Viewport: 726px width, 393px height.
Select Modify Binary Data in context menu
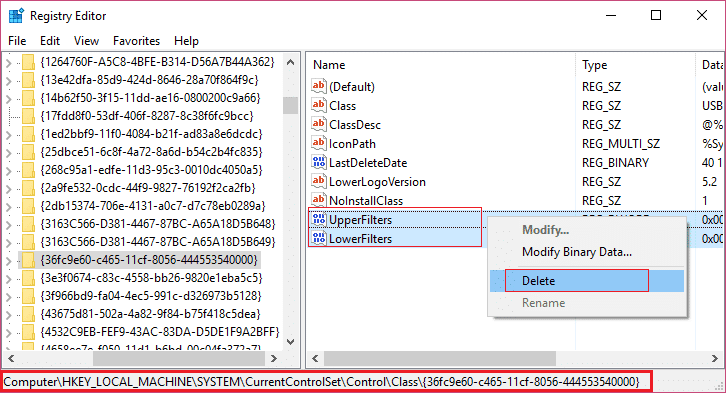pos(576,252)
